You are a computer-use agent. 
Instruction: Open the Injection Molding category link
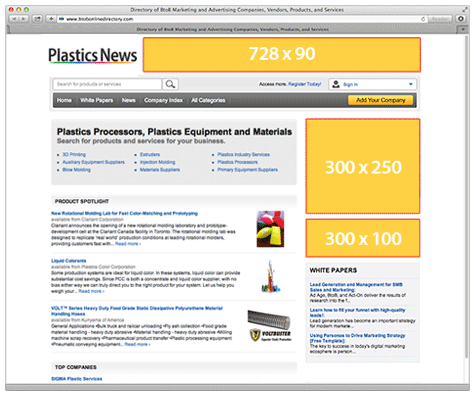[x=157, y=162]
